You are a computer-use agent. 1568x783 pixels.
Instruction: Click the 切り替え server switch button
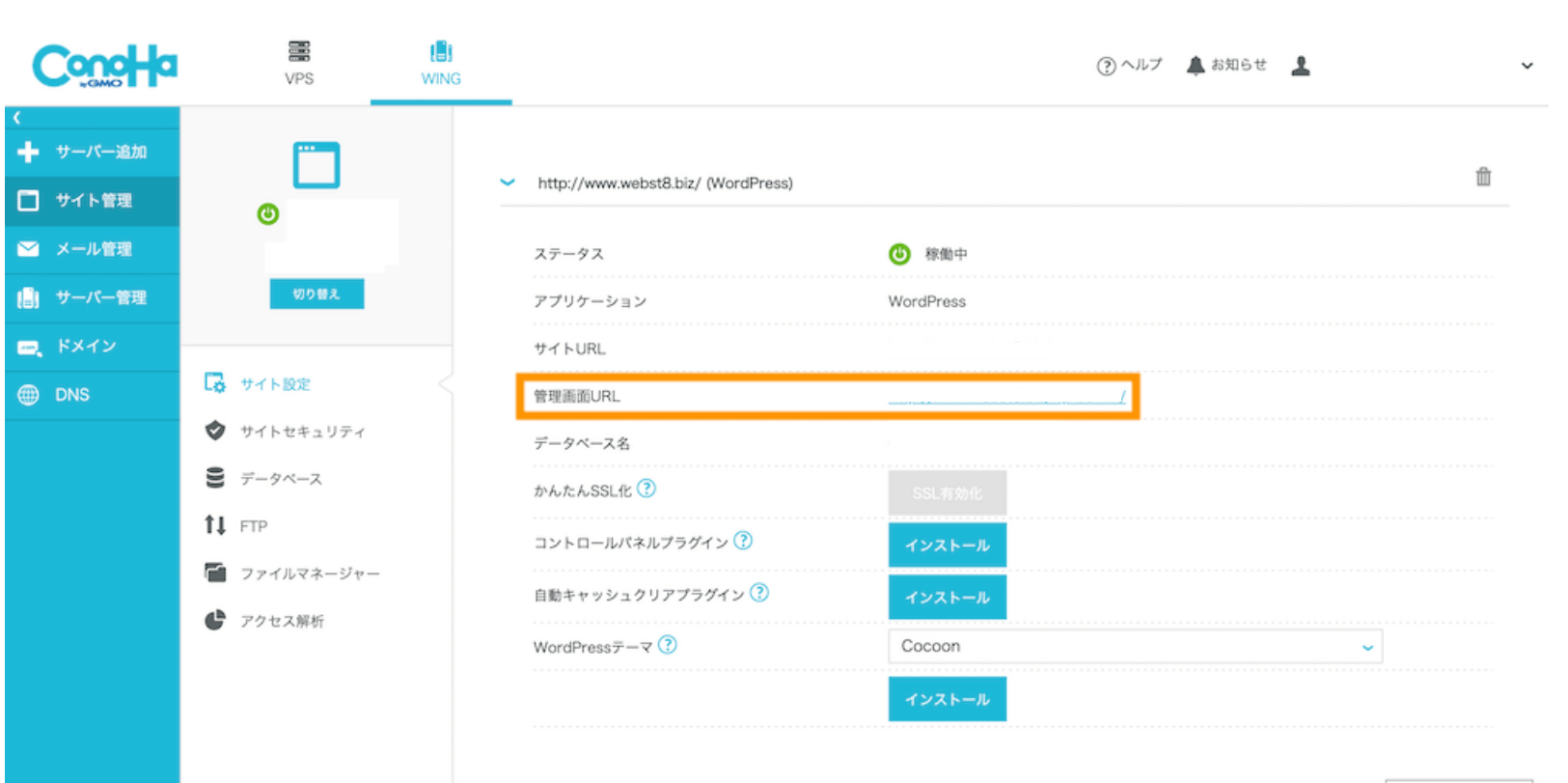[x=316, y=294]
